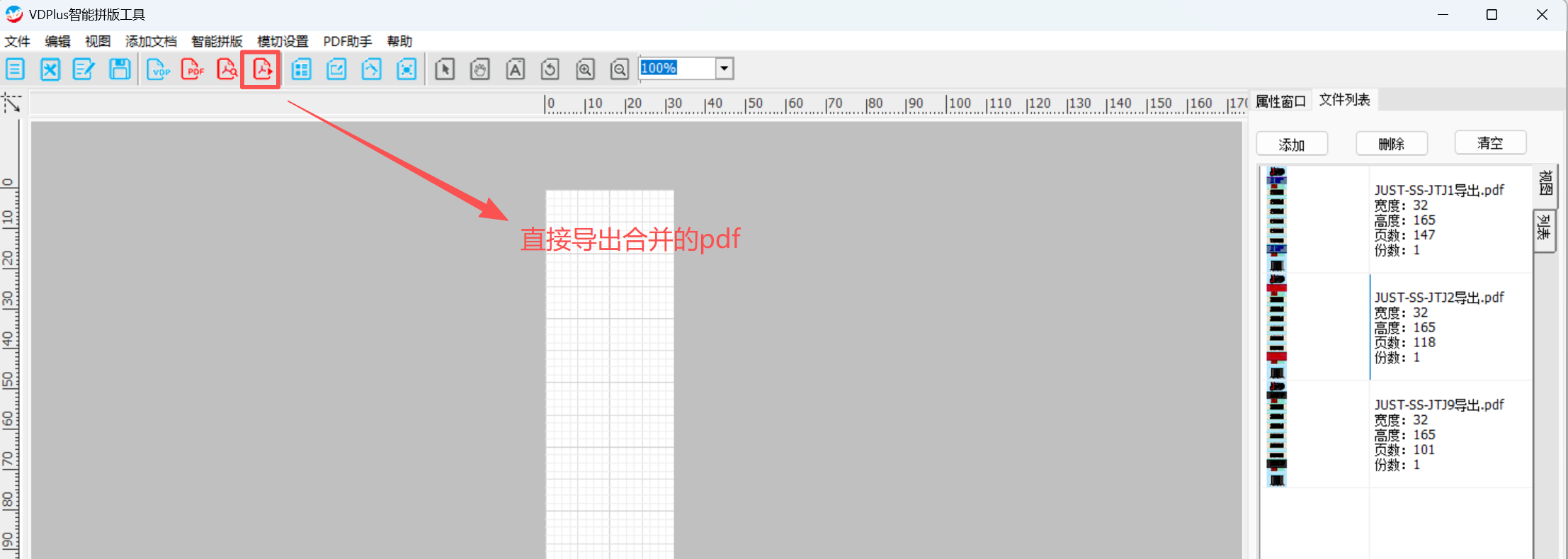
Task: Click the white grid page on canvas
Action: coord(610,374)
